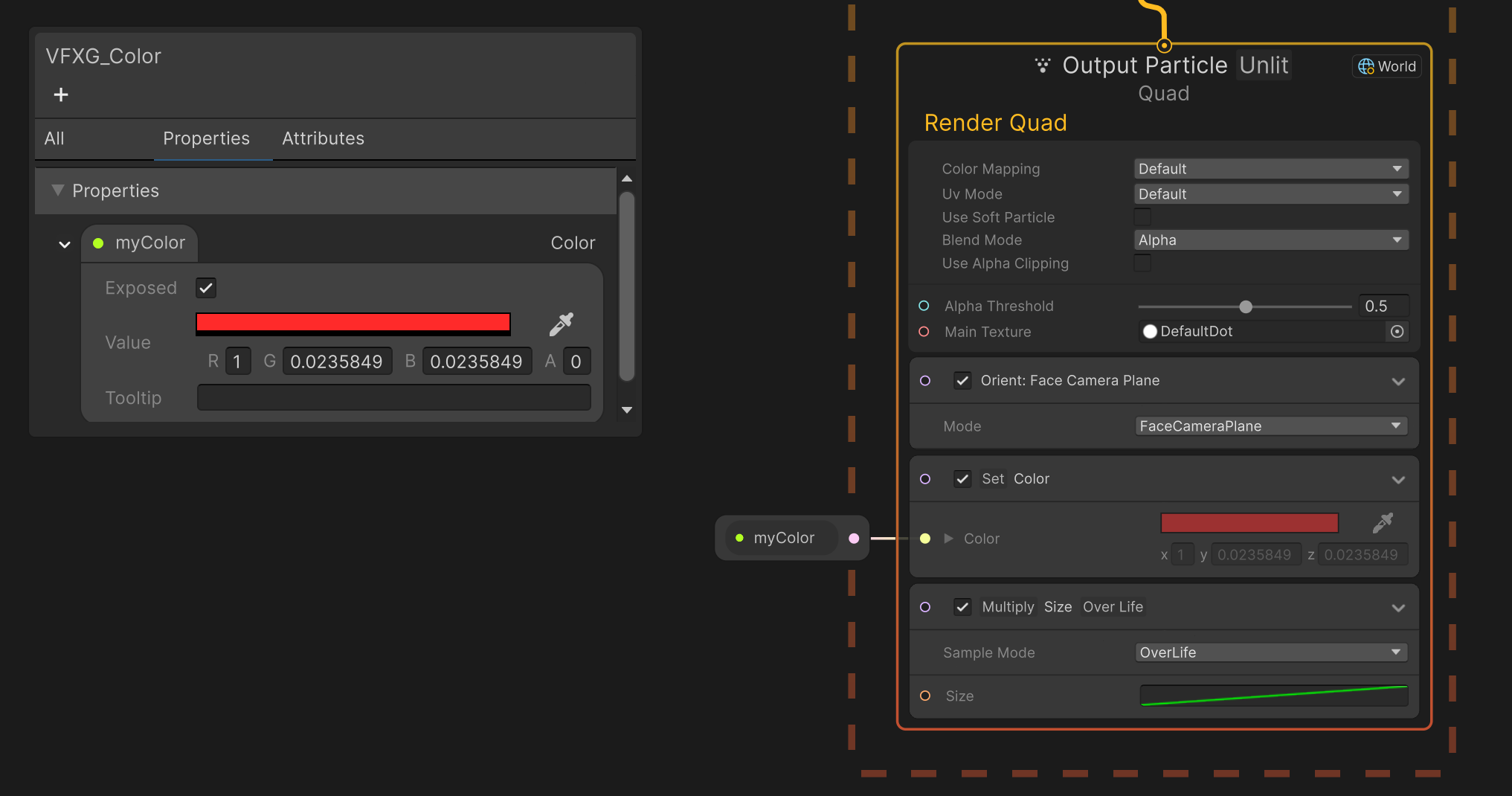Disable the Multiply Size Over Life block
The width and height of the screenshot is (1512, 796).
point(962,606)
